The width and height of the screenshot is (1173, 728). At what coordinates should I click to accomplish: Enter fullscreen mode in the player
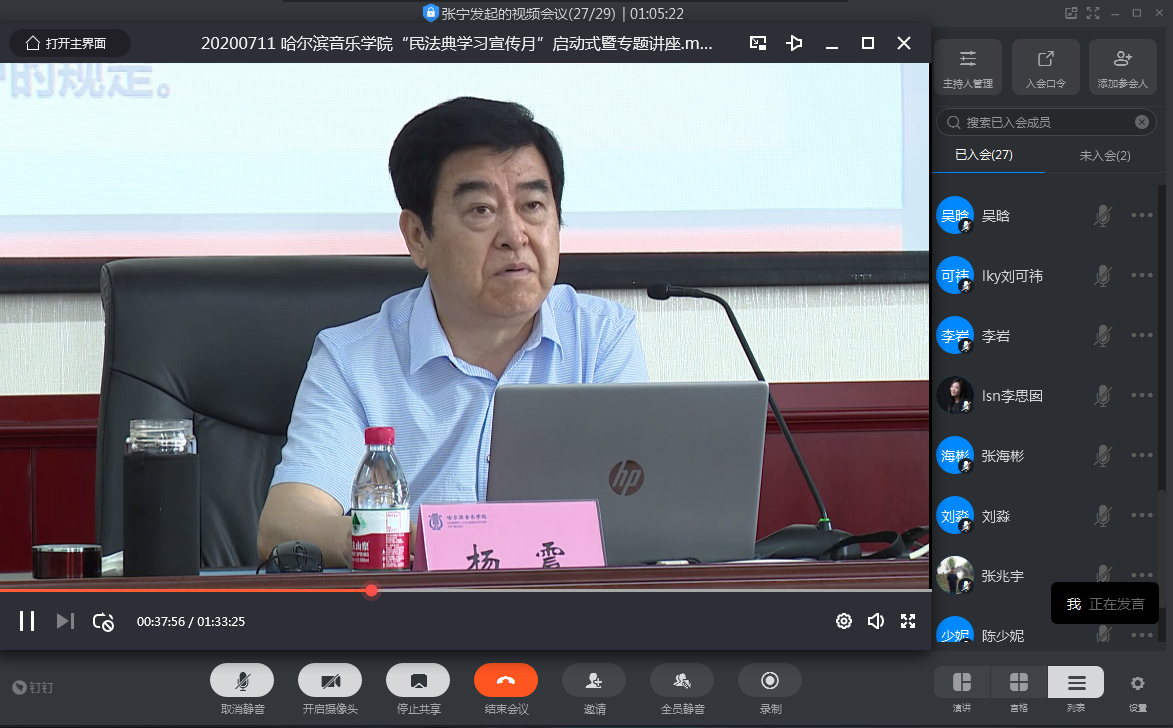(908, 621)
